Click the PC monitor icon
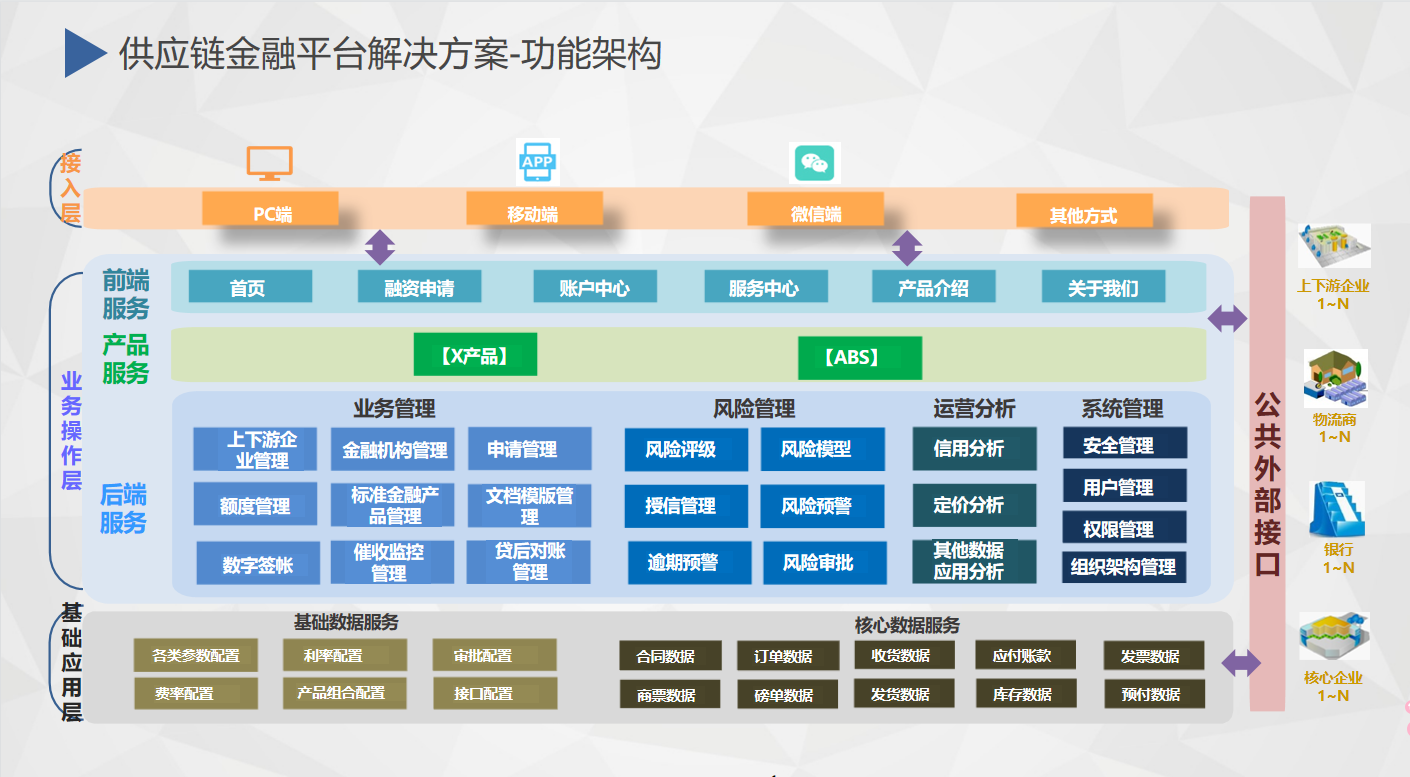Image resolution: width=1410 pixels, height=777 pixels. click(269, 164)
